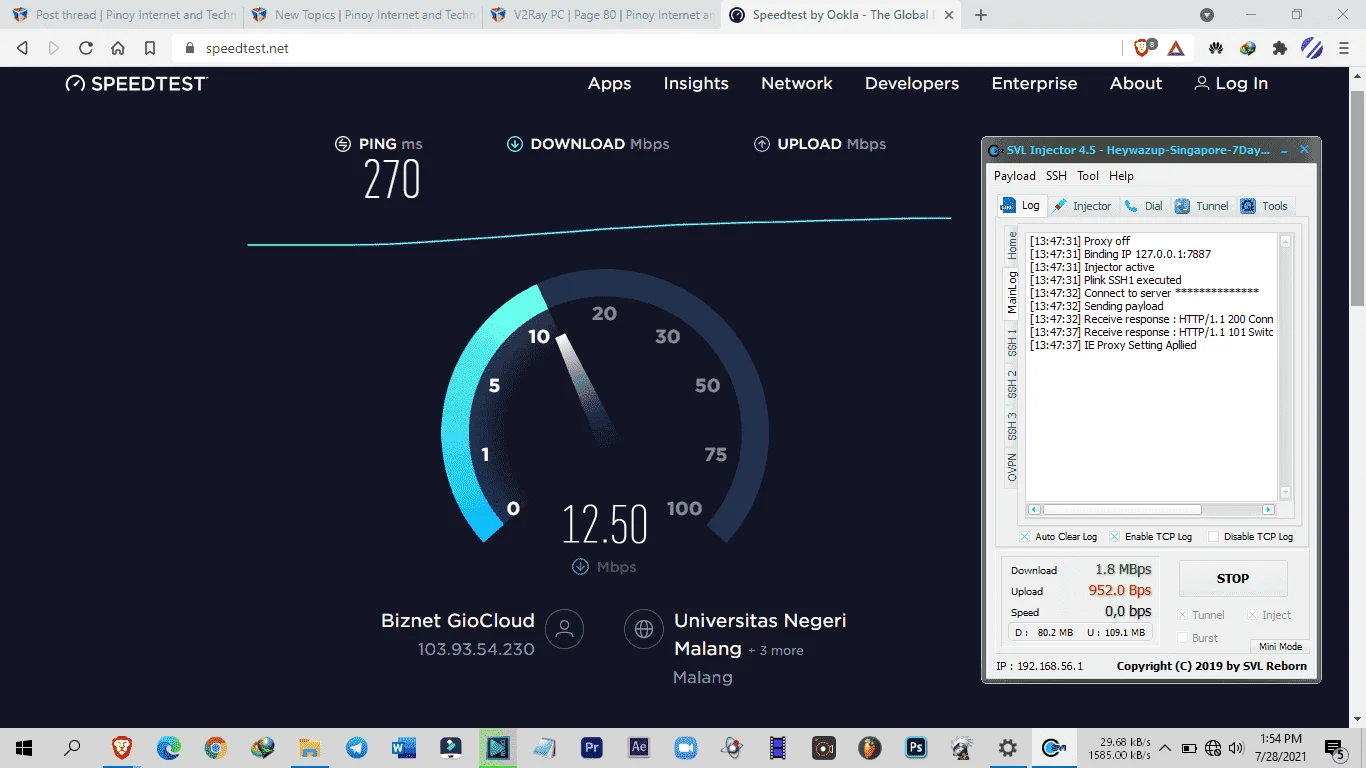
Task: Toggle the Enable TCP Log checkbox
Action: click(x=1115, y=537)
